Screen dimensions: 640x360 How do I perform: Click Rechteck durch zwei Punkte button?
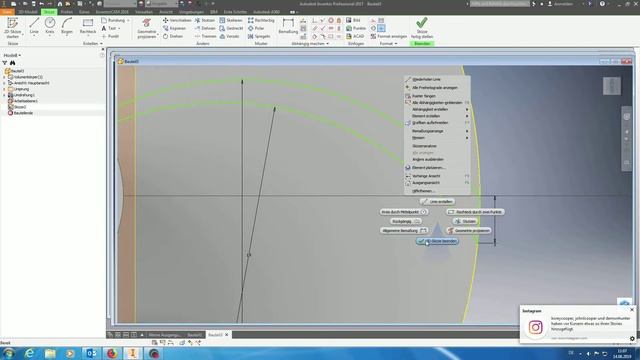pos(475,212)
